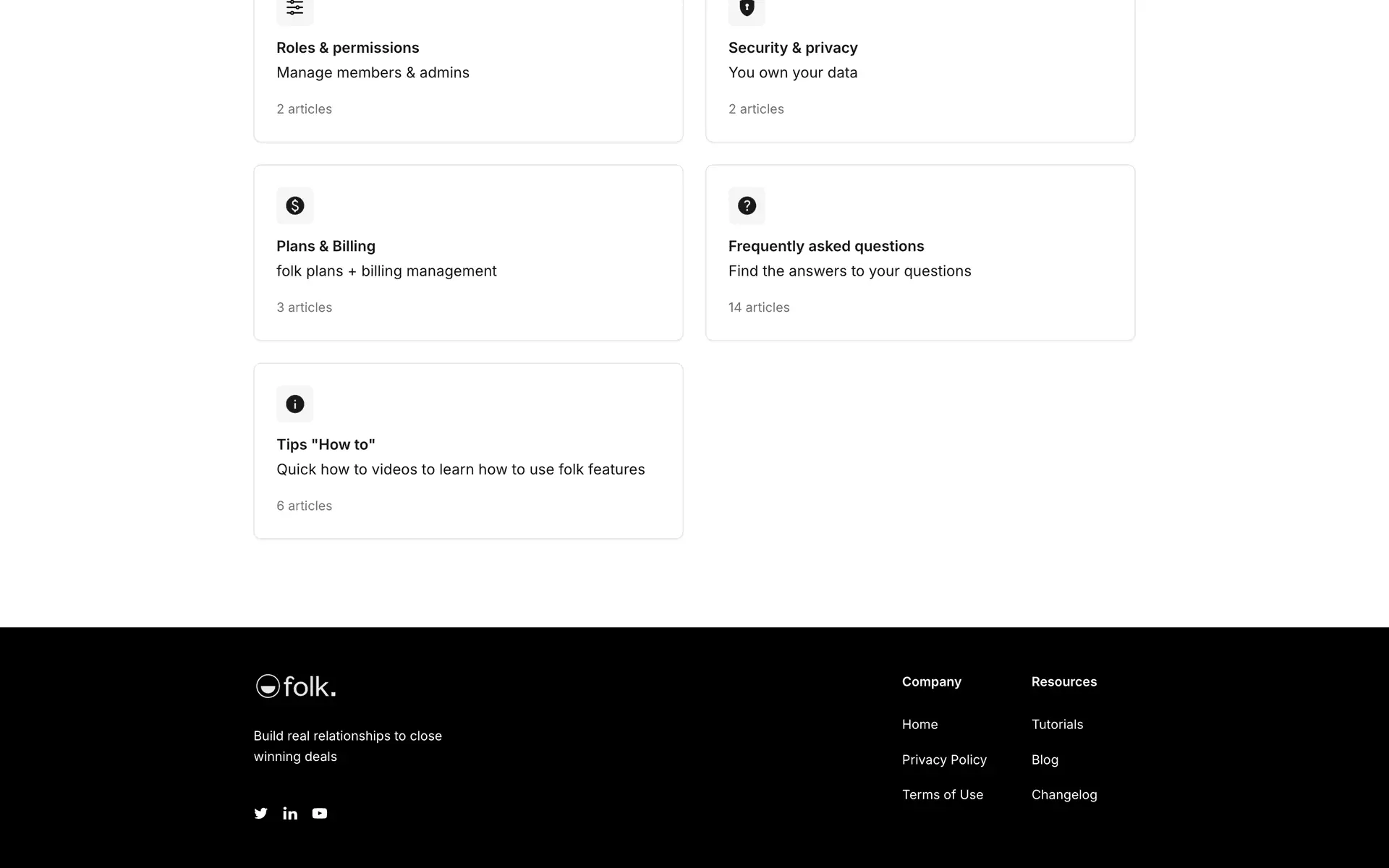1389x868 pixels.
Task: Click the question mark FAQ icon
Action: pos(747,206)
